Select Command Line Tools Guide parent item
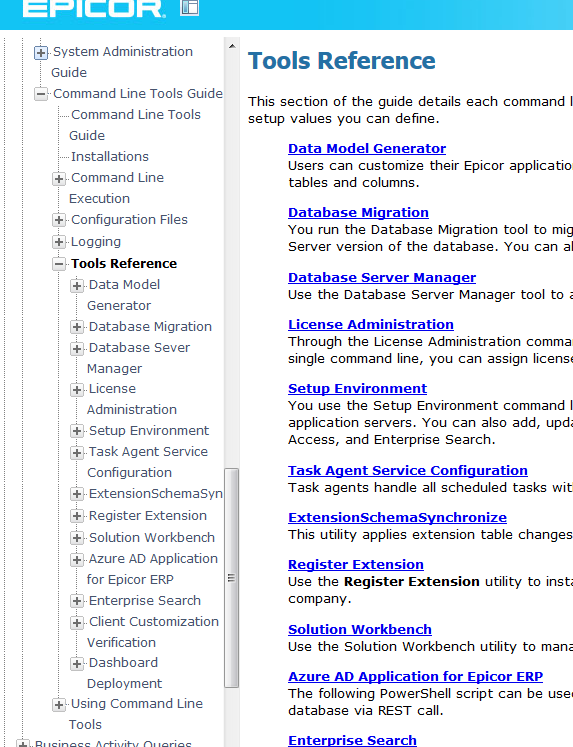This screenshot has width=573, height=747. pos(138,93)
